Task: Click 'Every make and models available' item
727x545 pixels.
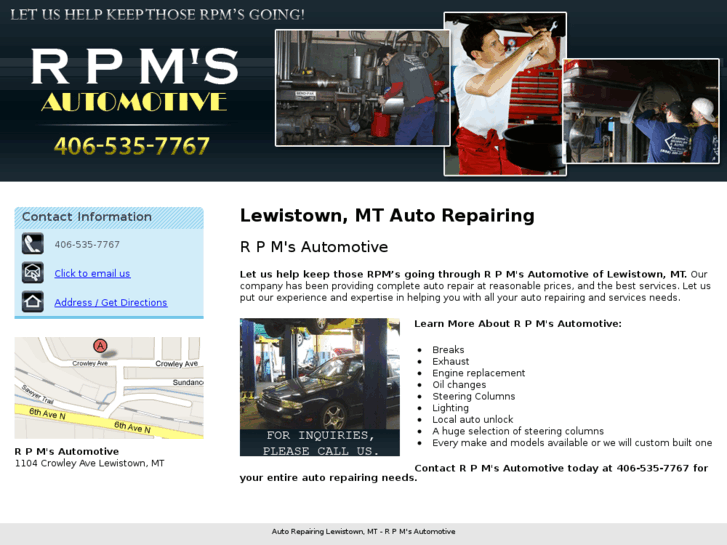Action: point(572,442)
